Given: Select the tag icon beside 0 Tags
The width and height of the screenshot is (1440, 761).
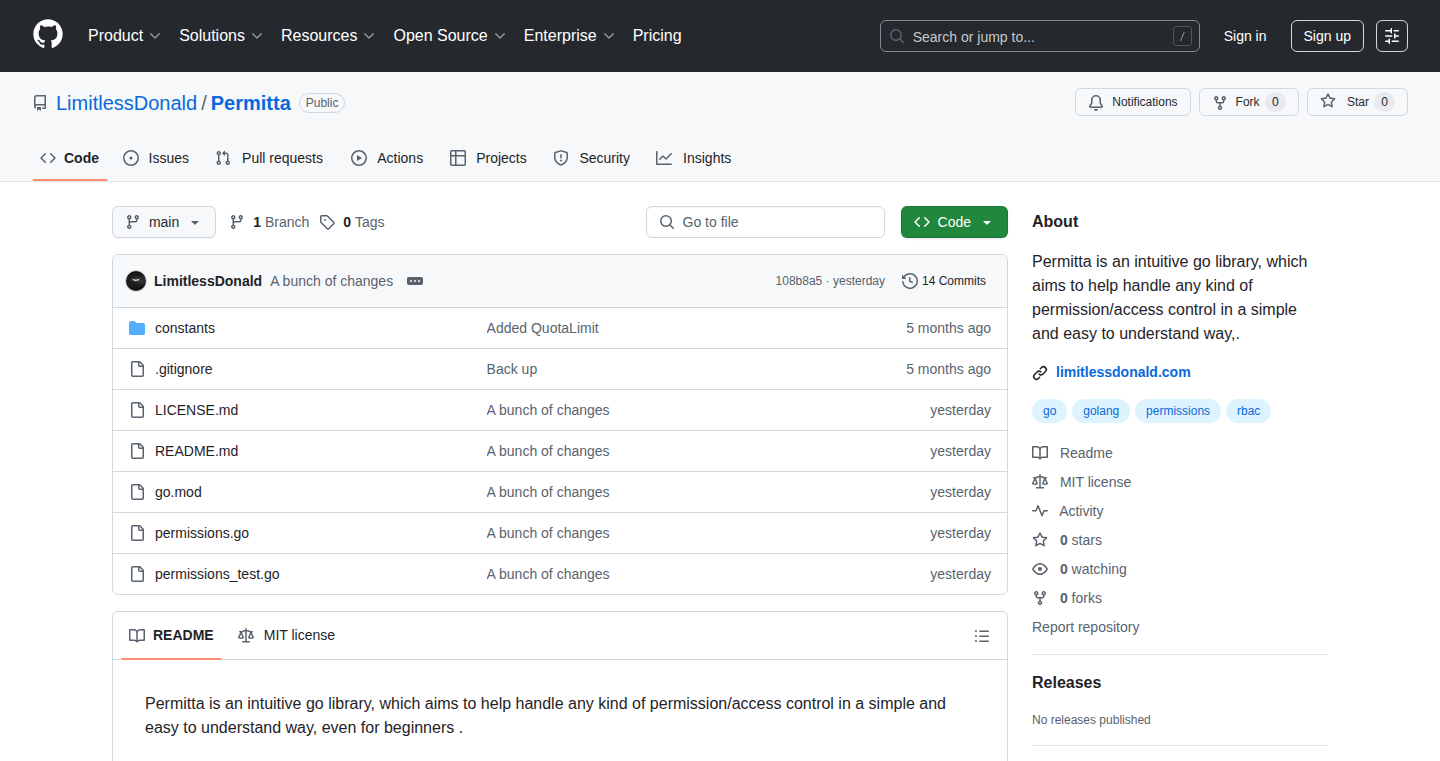Looking at the screenshot, I should click(327, 222).
